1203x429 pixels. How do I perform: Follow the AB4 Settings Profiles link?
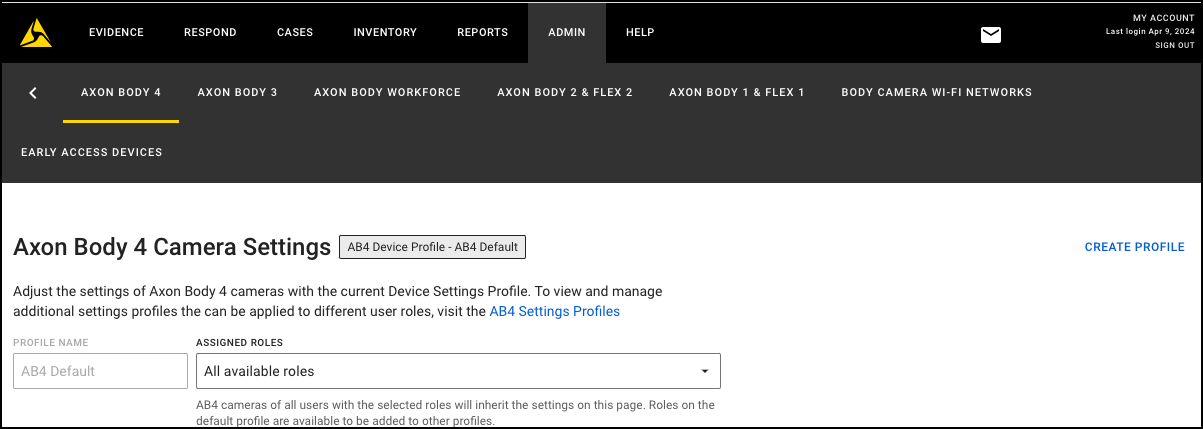pyautogui.click(x=554, y=312)
